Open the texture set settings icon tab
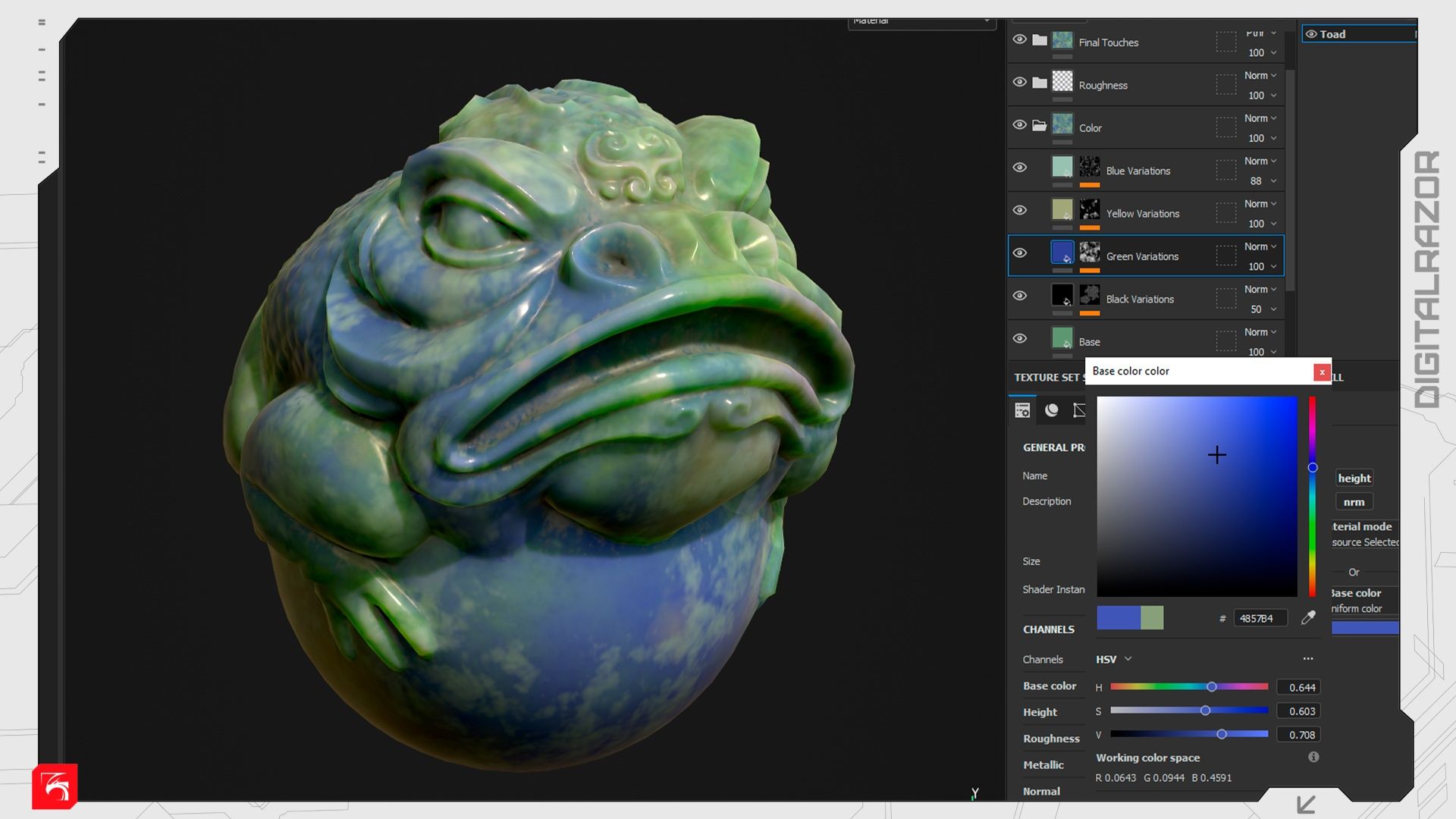 click(1022, 410)
